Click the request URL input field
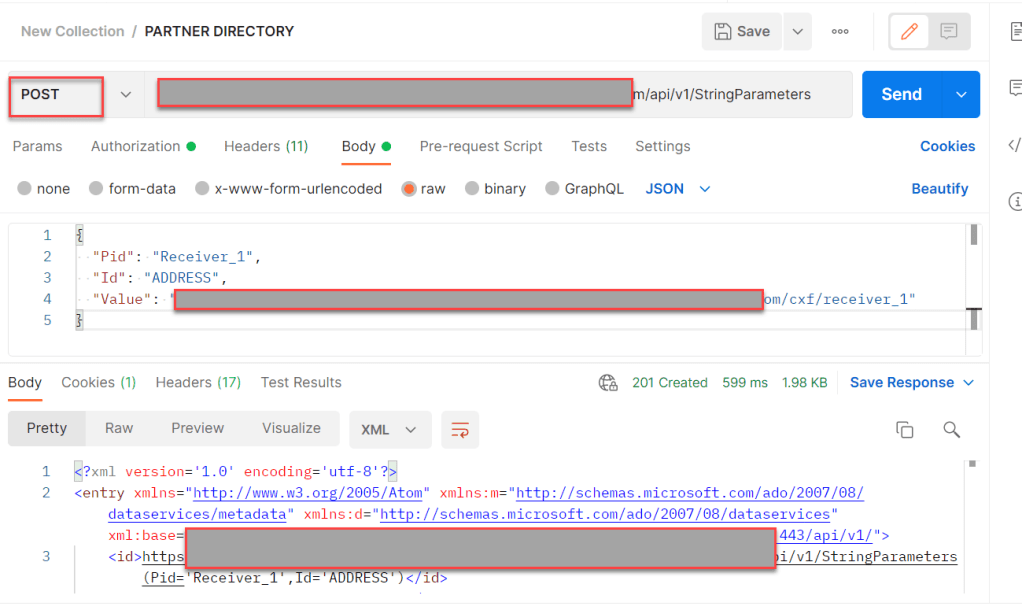 click(x=500, y=95)
